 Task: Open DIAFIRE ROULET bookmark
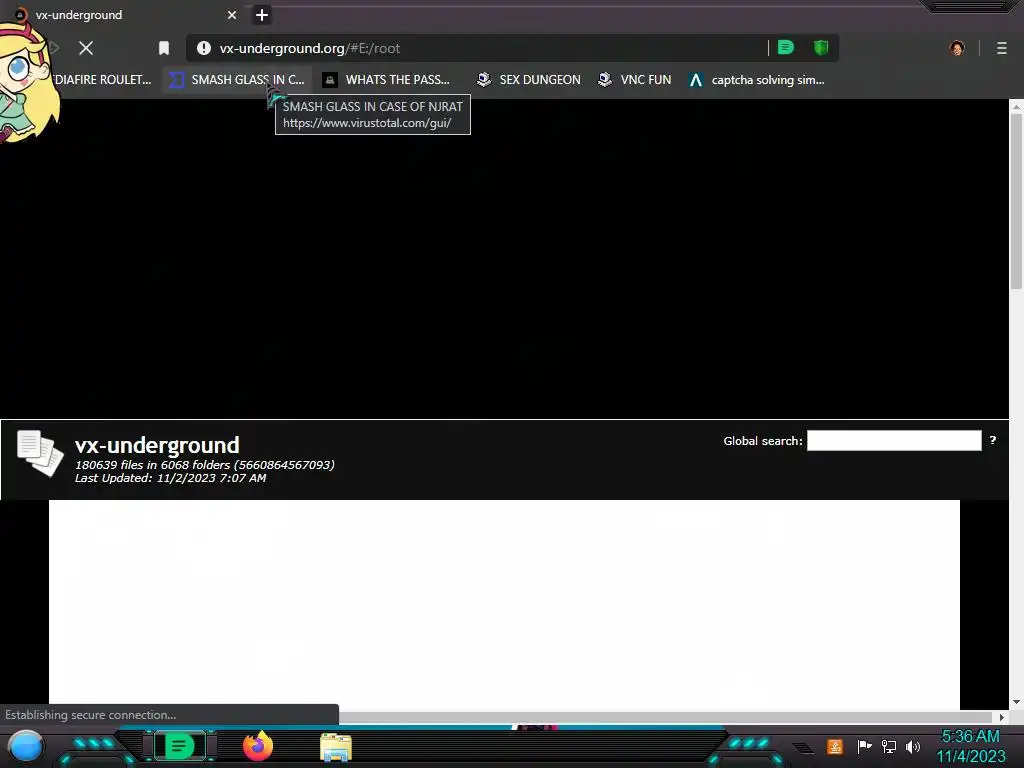103,80
